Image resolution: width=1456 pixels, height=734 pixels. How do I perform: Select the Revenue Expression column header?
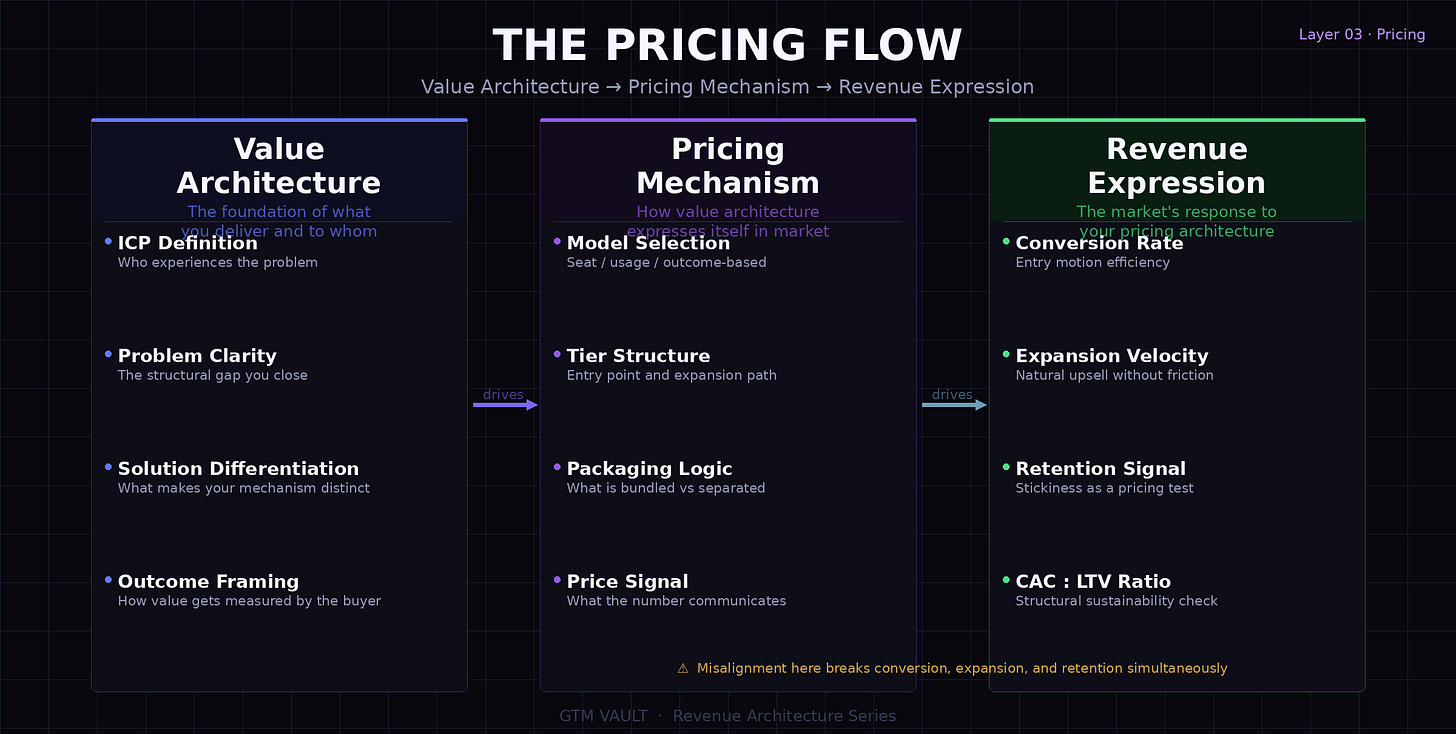(1177, 166)
